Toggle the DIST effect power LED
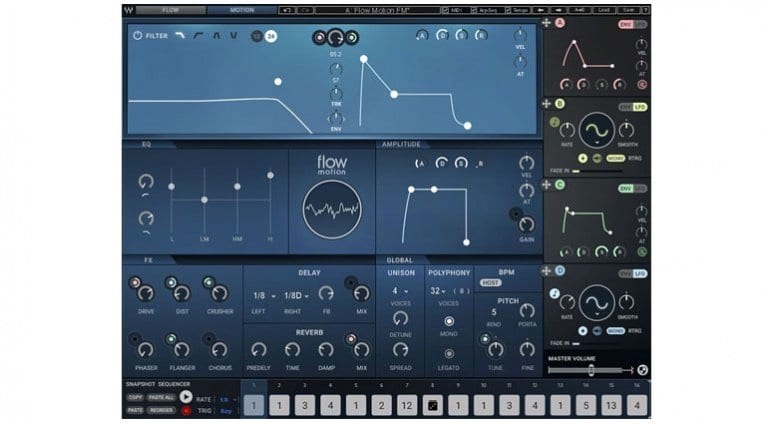 171,283
